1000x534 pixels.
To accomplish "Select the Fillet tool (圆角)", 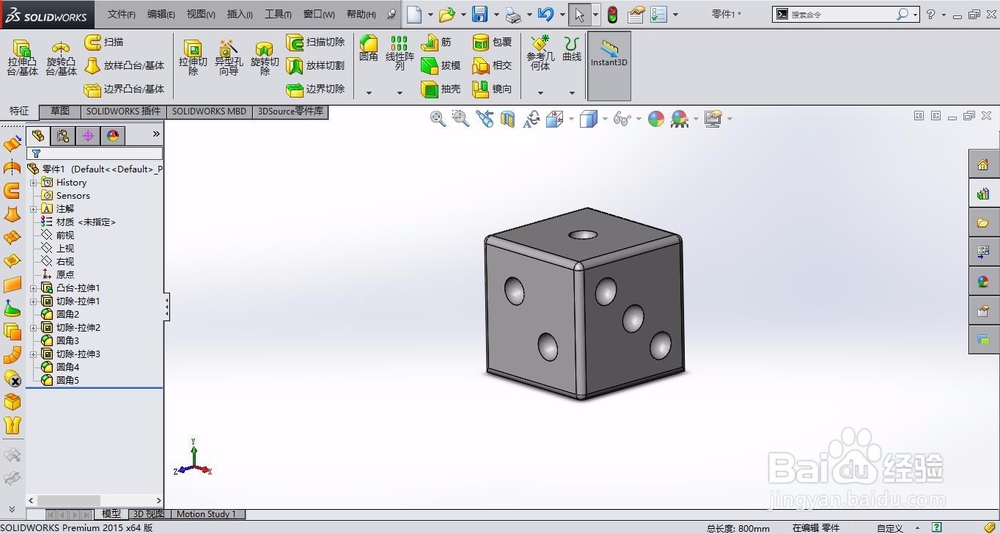I will tap(369, 48).
